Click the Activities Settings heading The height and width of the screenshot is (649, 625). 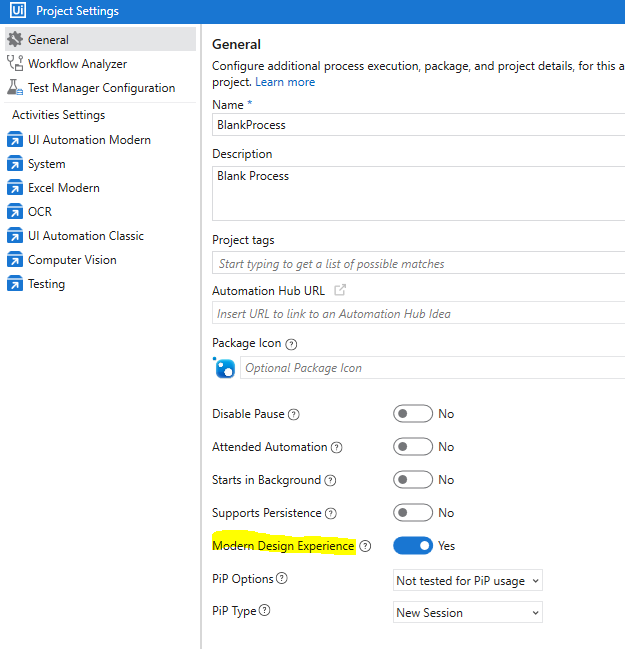pos(58,115)
